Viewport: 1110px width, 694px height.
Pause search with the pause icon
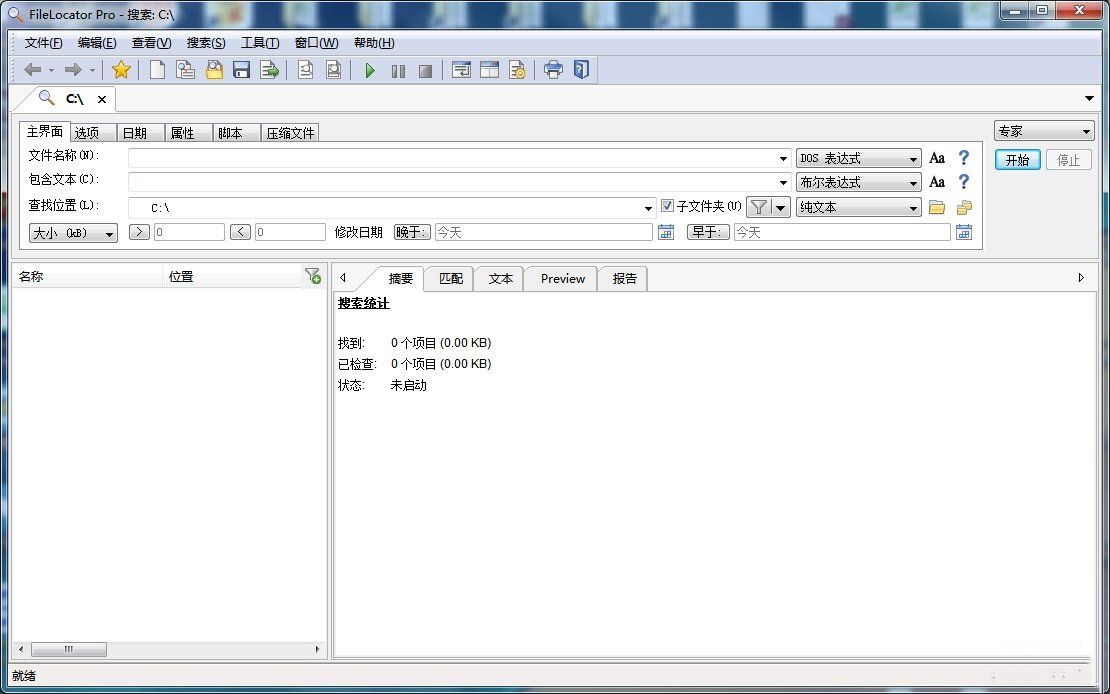(x=399, y=71)
